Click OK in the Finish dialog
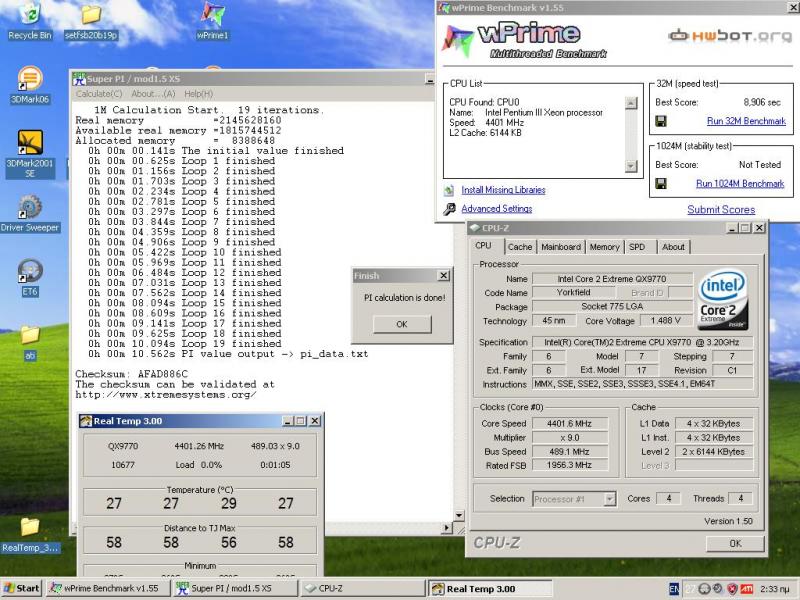The width and height of the screenshot is (800, 600). 402,324
